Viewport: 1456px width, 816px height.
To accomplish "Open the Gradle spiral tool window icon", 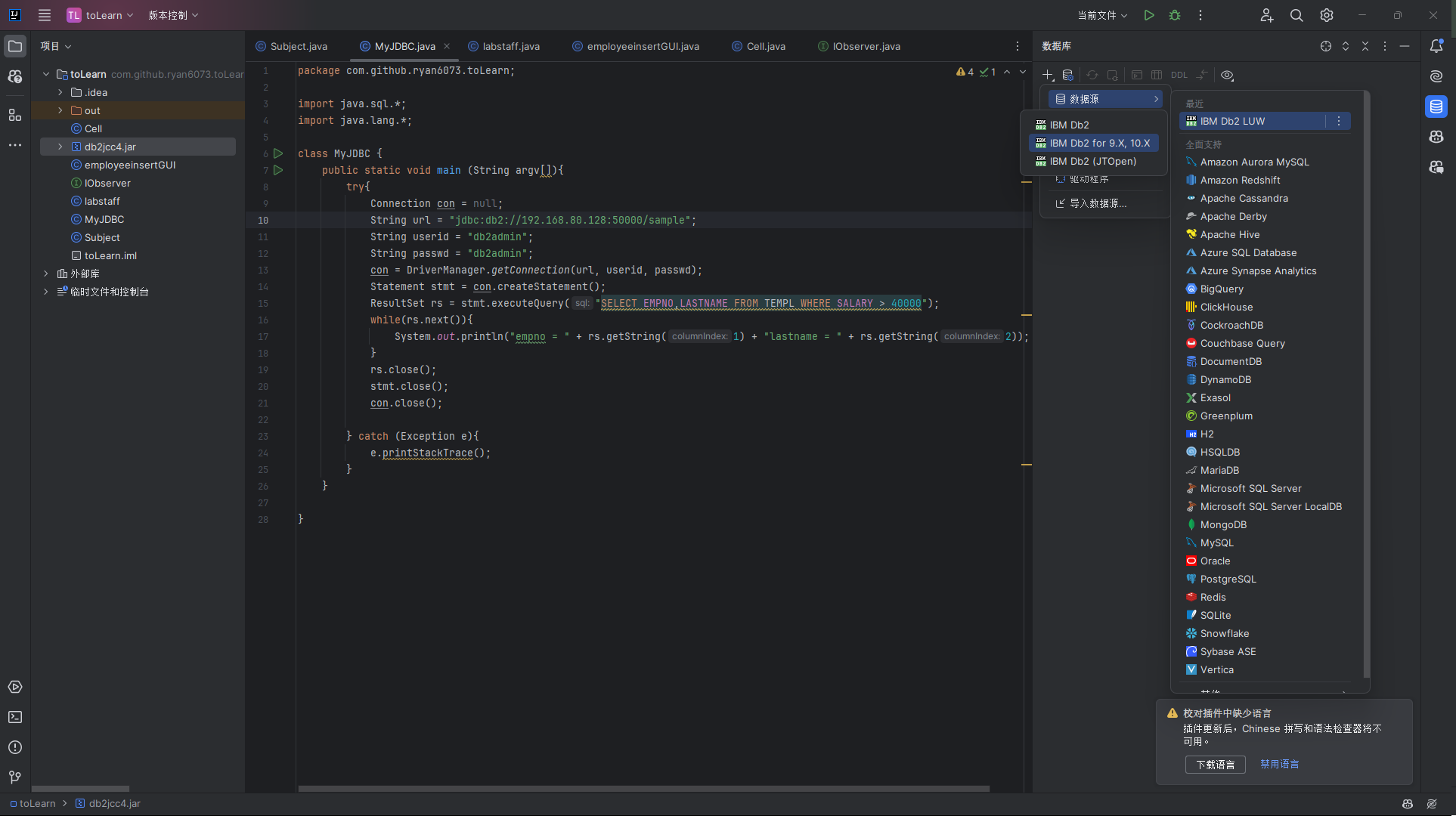I will pyautogui.click(x=1436, y=76).
